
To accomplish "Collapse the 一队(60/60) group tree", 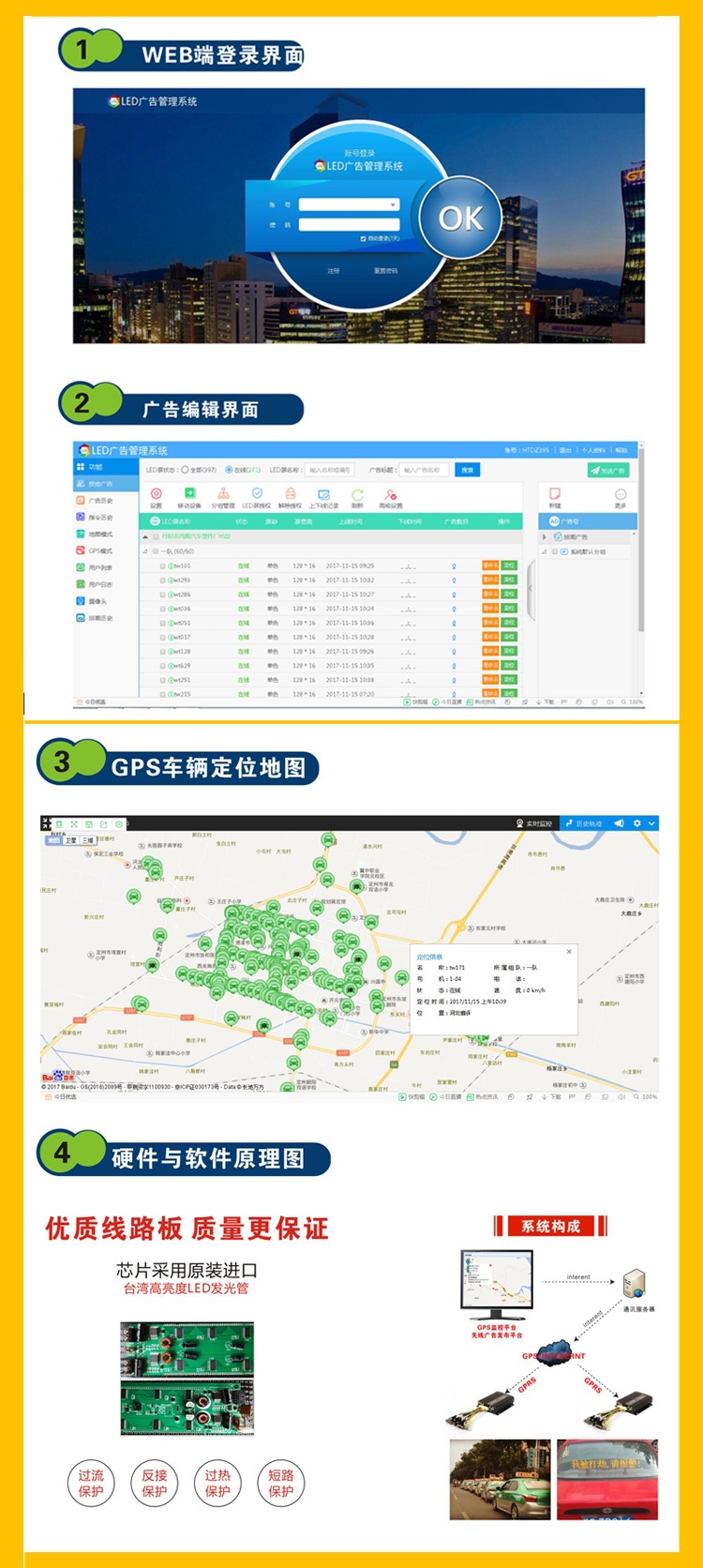I will 145,551.
